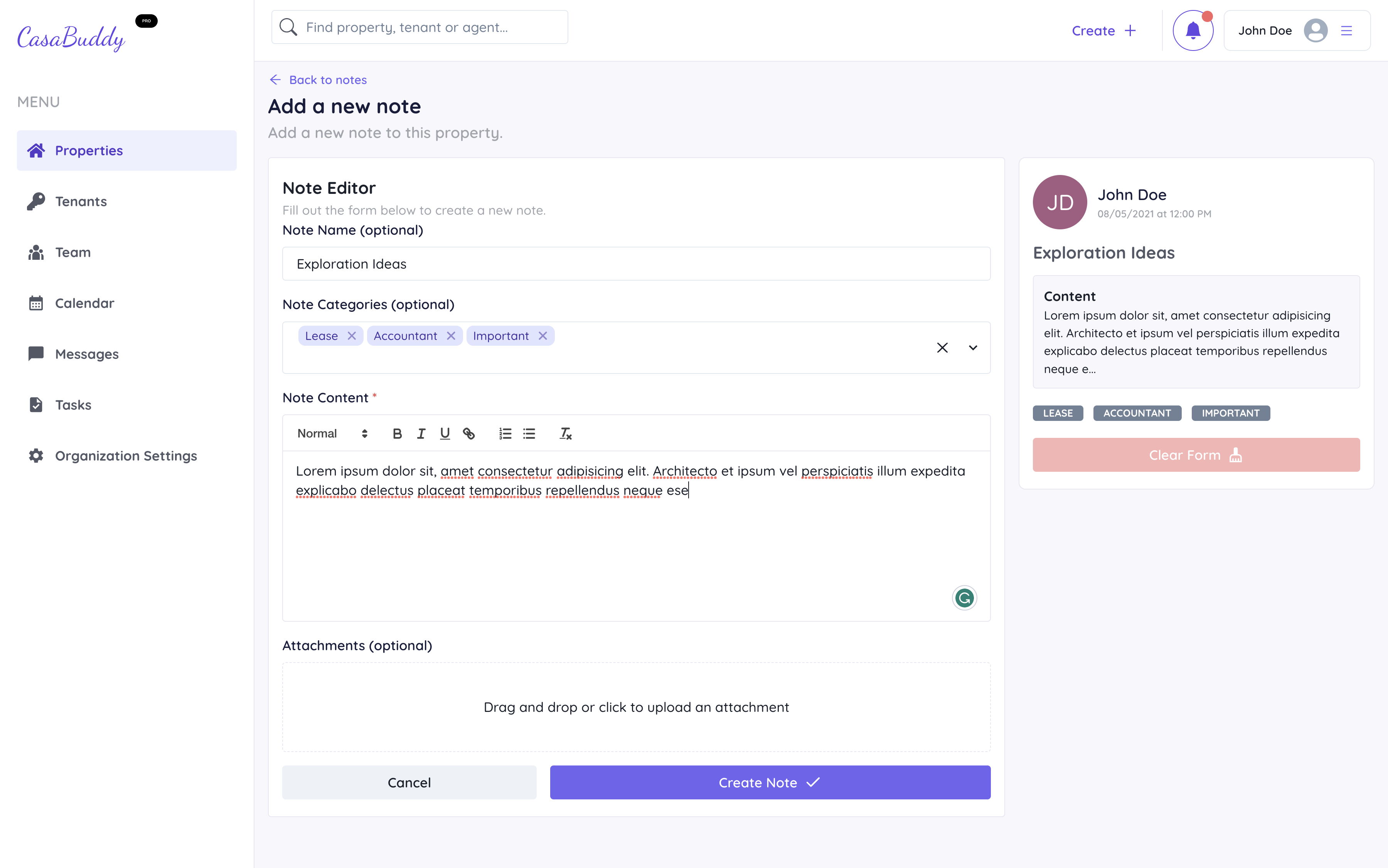Apply bullet list formatting
The image size is (1388, 868).
pyautogui.click(x=529, y=434)
